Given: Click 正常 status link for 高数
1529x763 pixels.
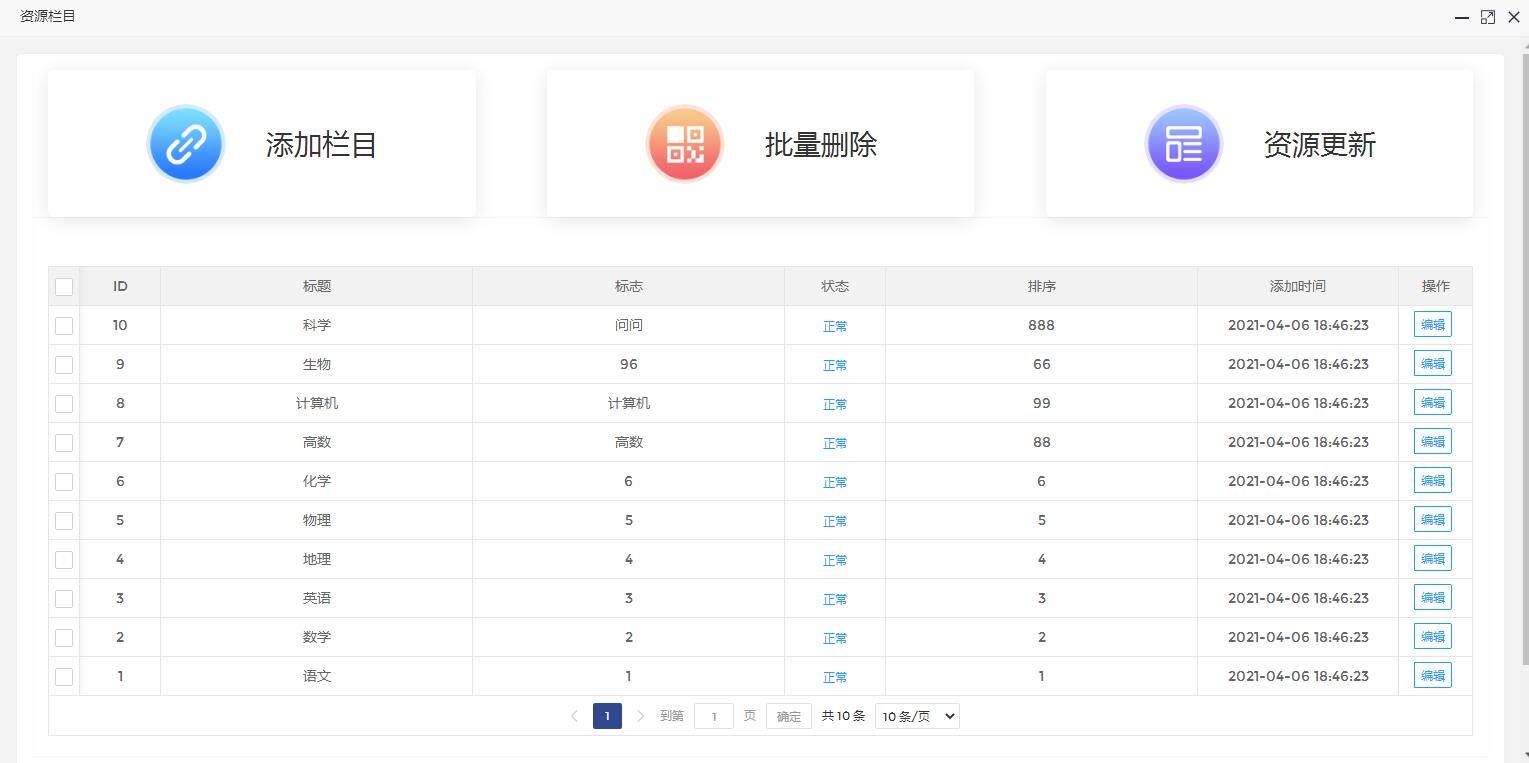Looking at the screenshot, I should [834, 443].
